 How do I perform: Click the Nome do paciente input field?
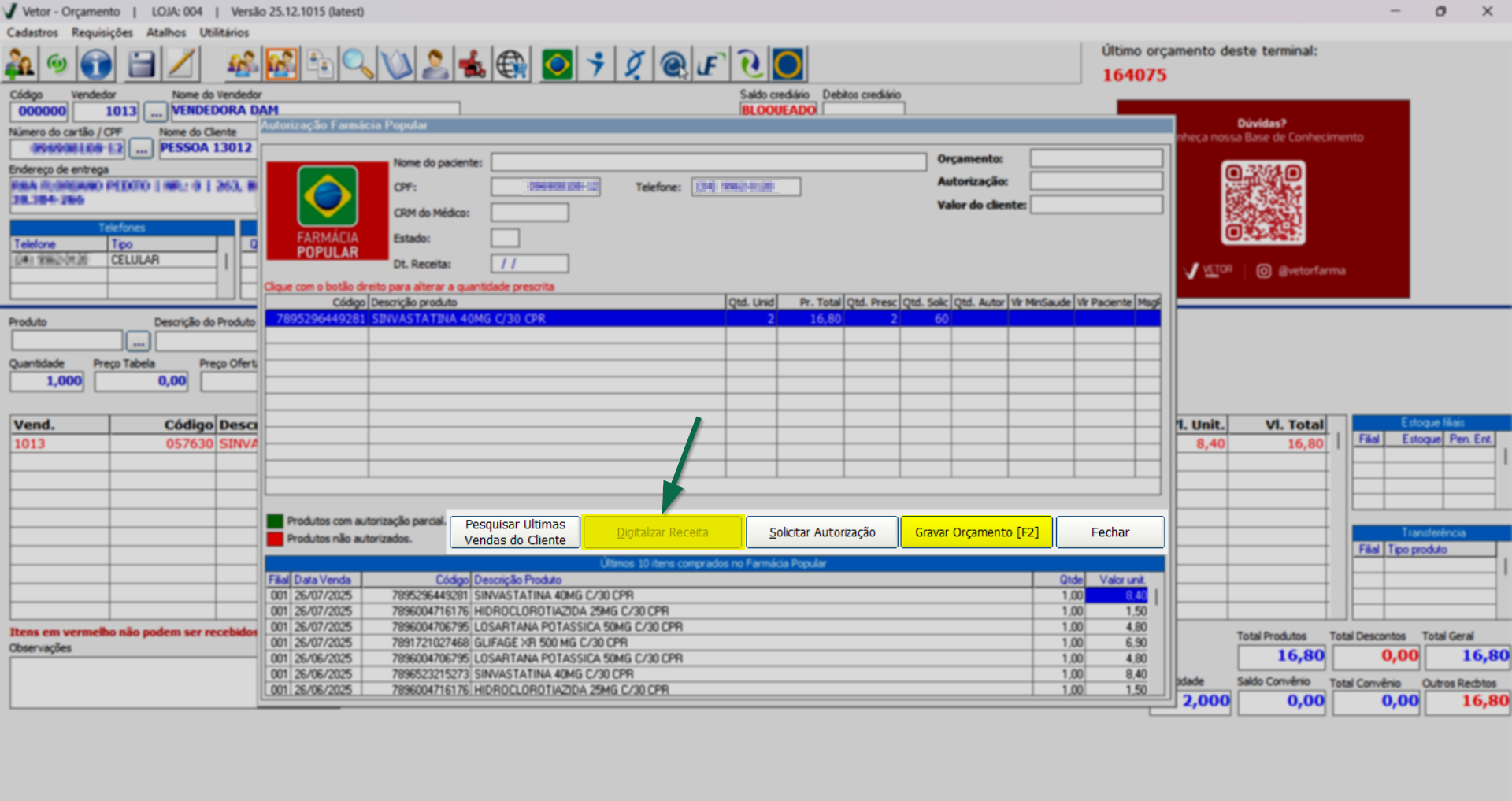708,162
